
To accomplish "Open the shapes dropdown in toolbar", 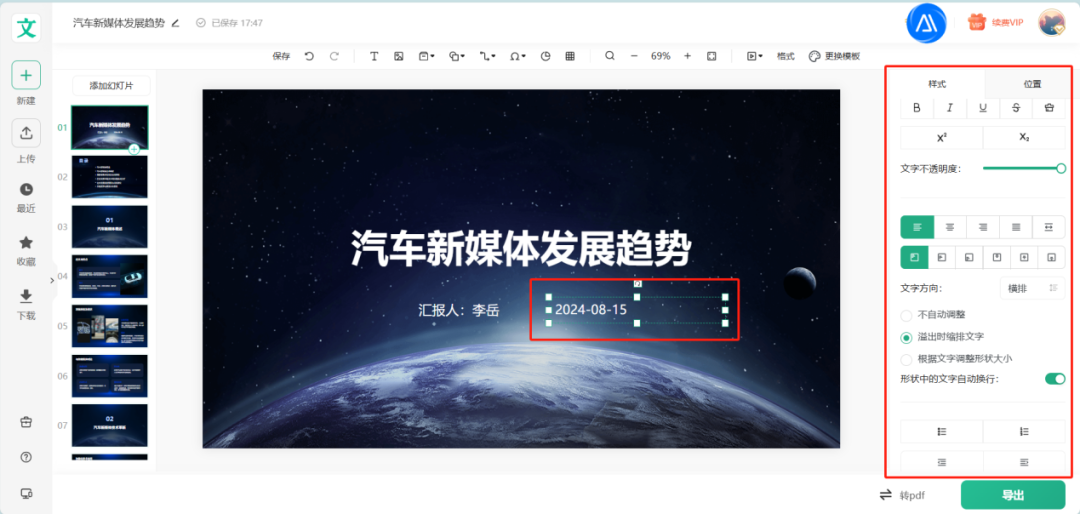I will tap(457, 56).
